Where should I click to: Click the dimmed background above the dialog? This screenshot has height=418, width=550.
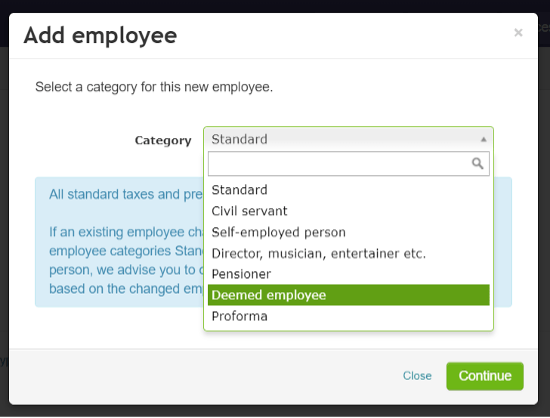click(x=274, y=6)
